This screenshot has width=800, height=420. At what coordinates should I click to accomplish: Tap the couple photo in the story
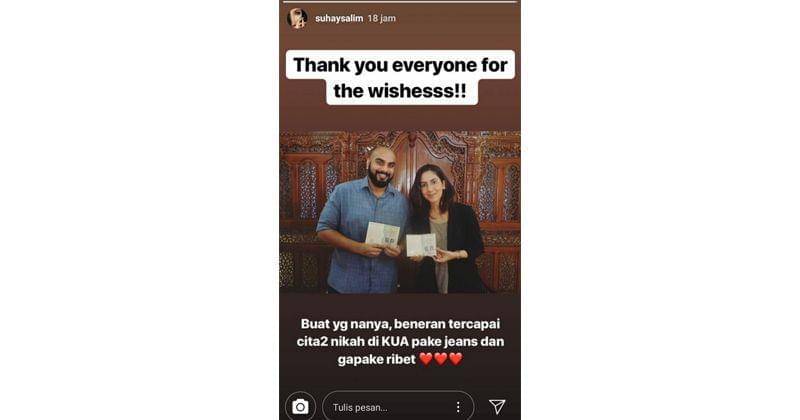[400, 212]
